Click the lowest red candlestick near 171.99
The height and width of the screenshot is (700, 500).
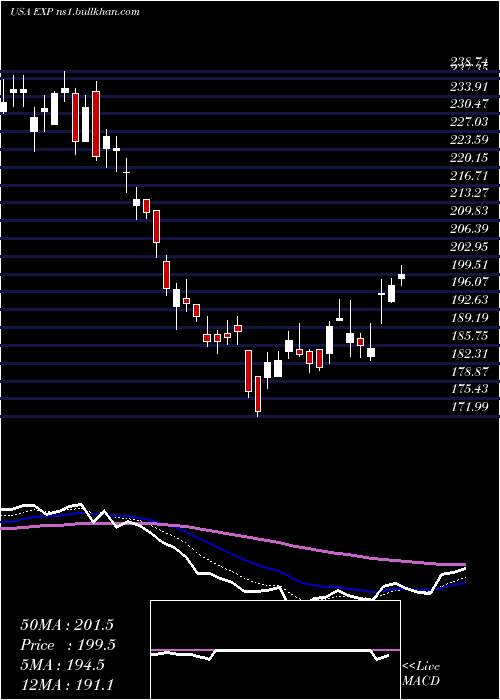pos(258,394)
